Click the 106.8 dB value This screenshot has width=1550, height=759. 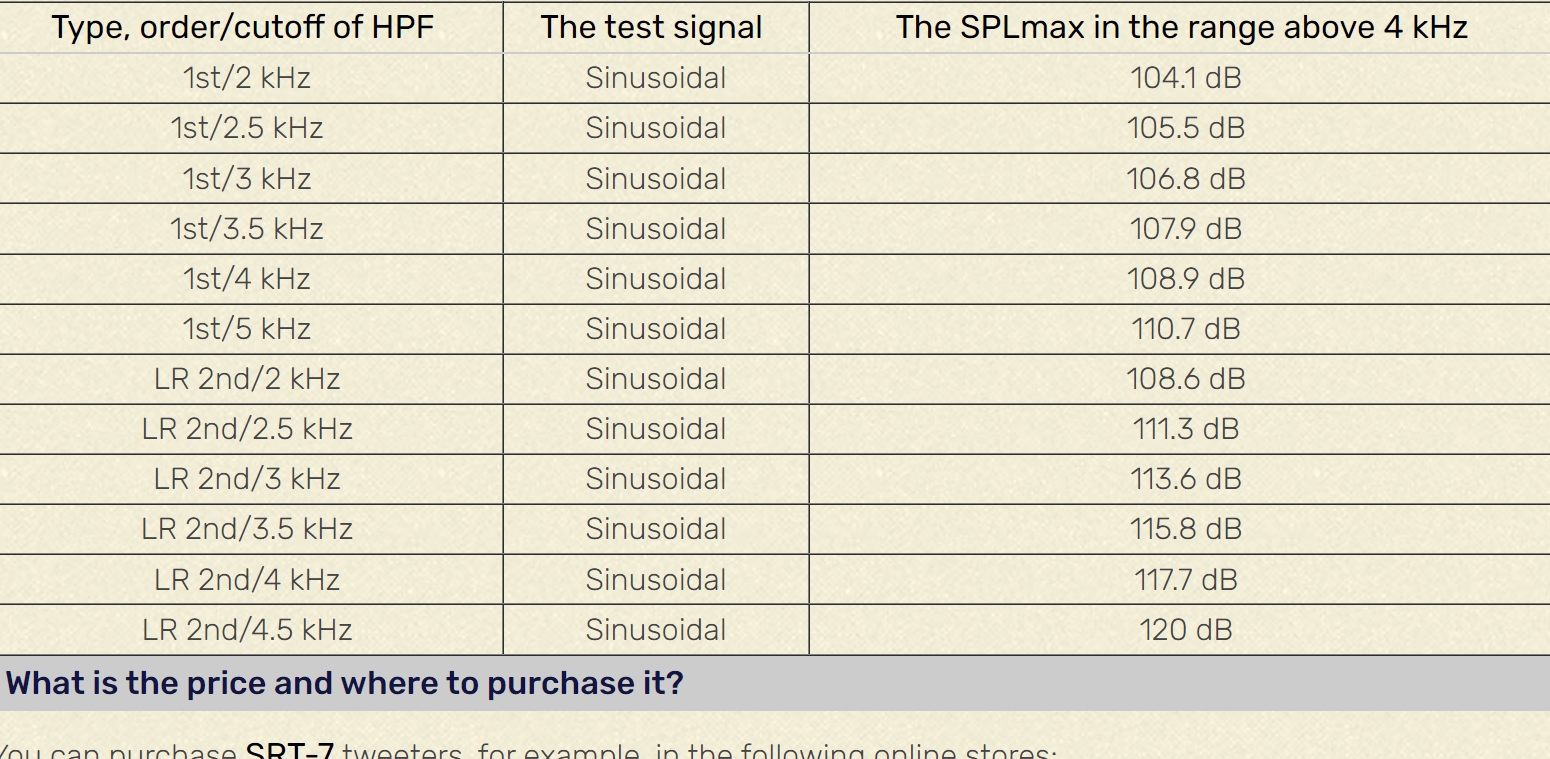click(x=1186, y=179)
